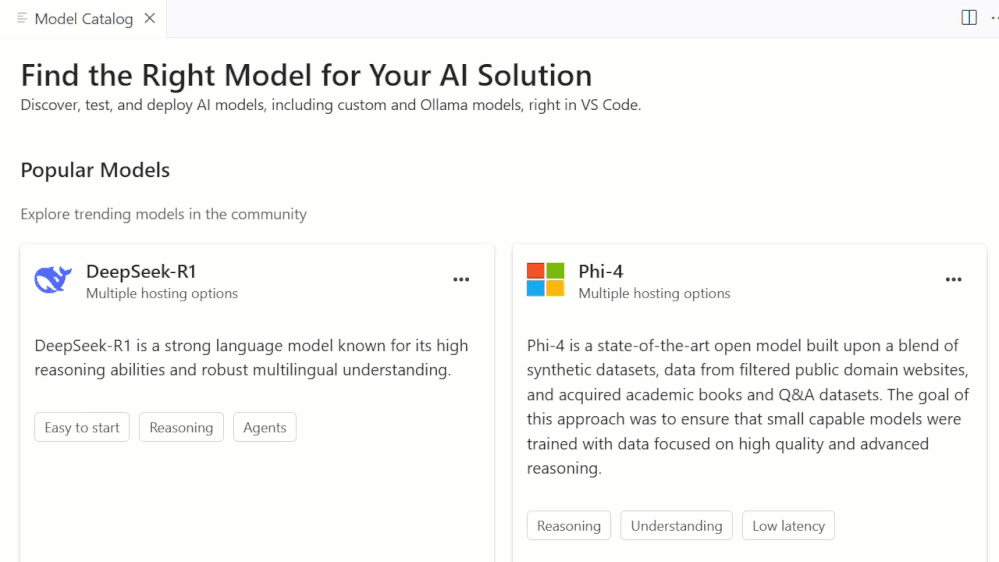This screenshot has width=999, height=562.
Task: Click the Microsoft logo on Phi-4 card
Action: tap(545, 280)
